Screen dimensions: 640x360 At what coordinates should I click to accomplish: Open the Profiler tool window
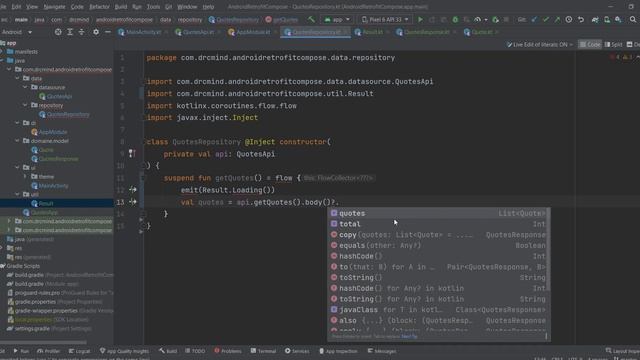[x=49, y=351]
